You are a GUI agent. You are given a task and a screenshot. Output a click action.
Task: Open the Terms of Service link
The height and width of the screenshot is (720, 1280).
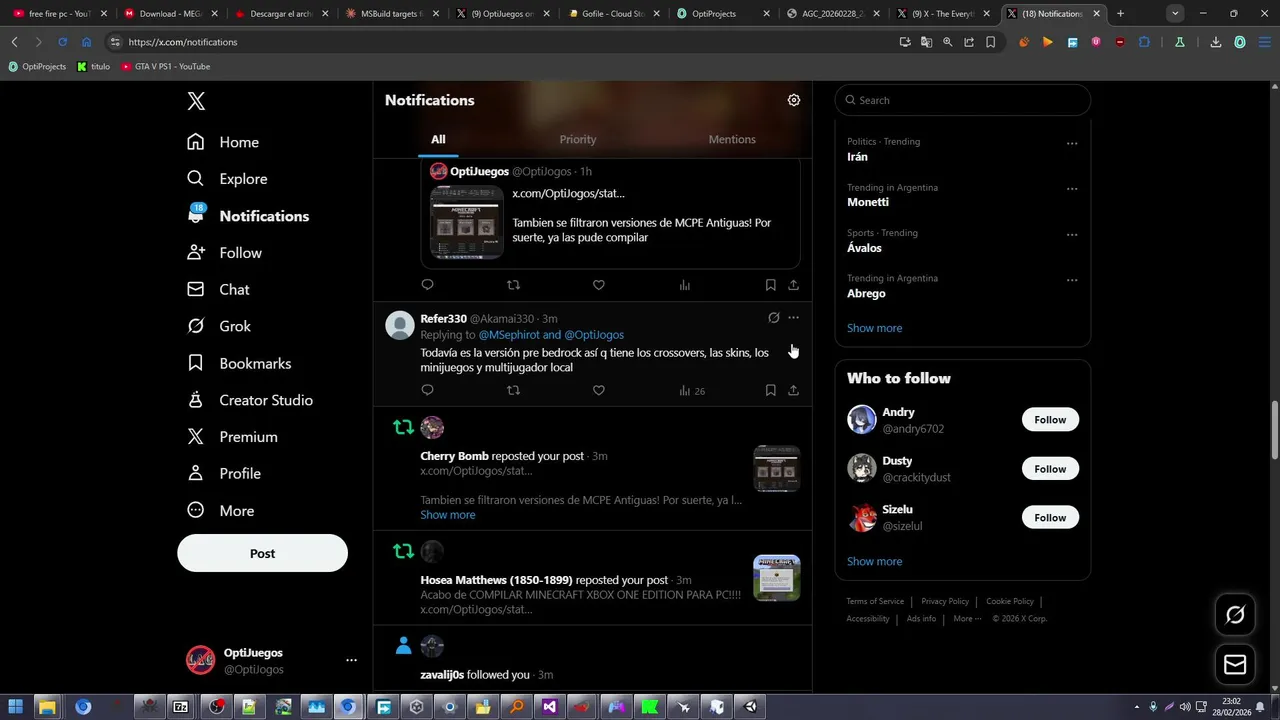[875, 601]
